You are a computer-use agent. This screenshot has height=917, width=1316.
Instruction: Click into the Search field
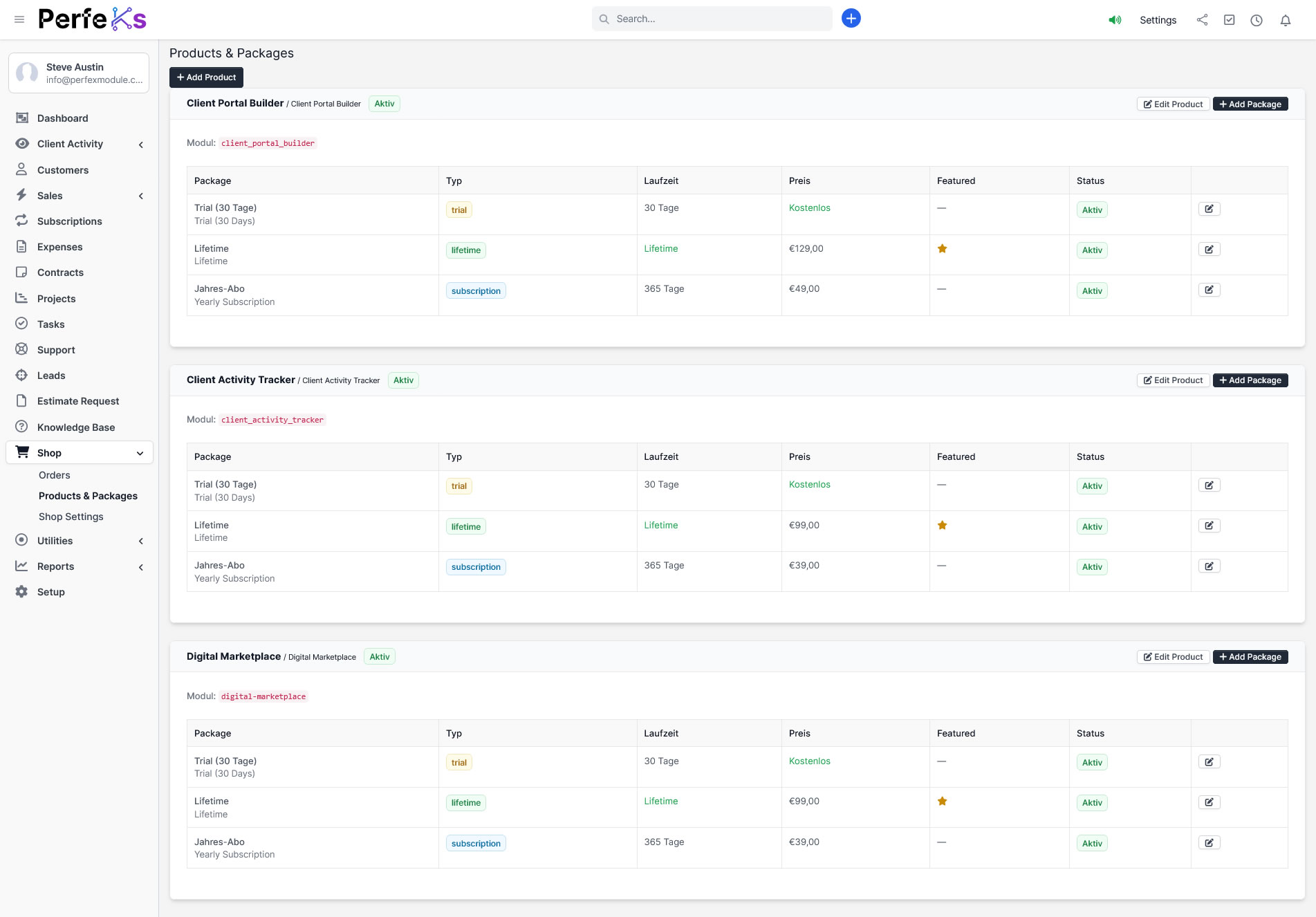tap(719, 19)
